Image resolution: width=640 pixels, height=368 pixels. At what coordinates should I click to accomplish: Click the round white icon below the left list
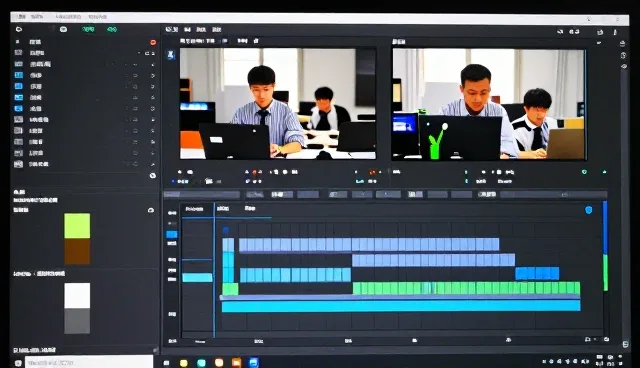coord(153,175)
